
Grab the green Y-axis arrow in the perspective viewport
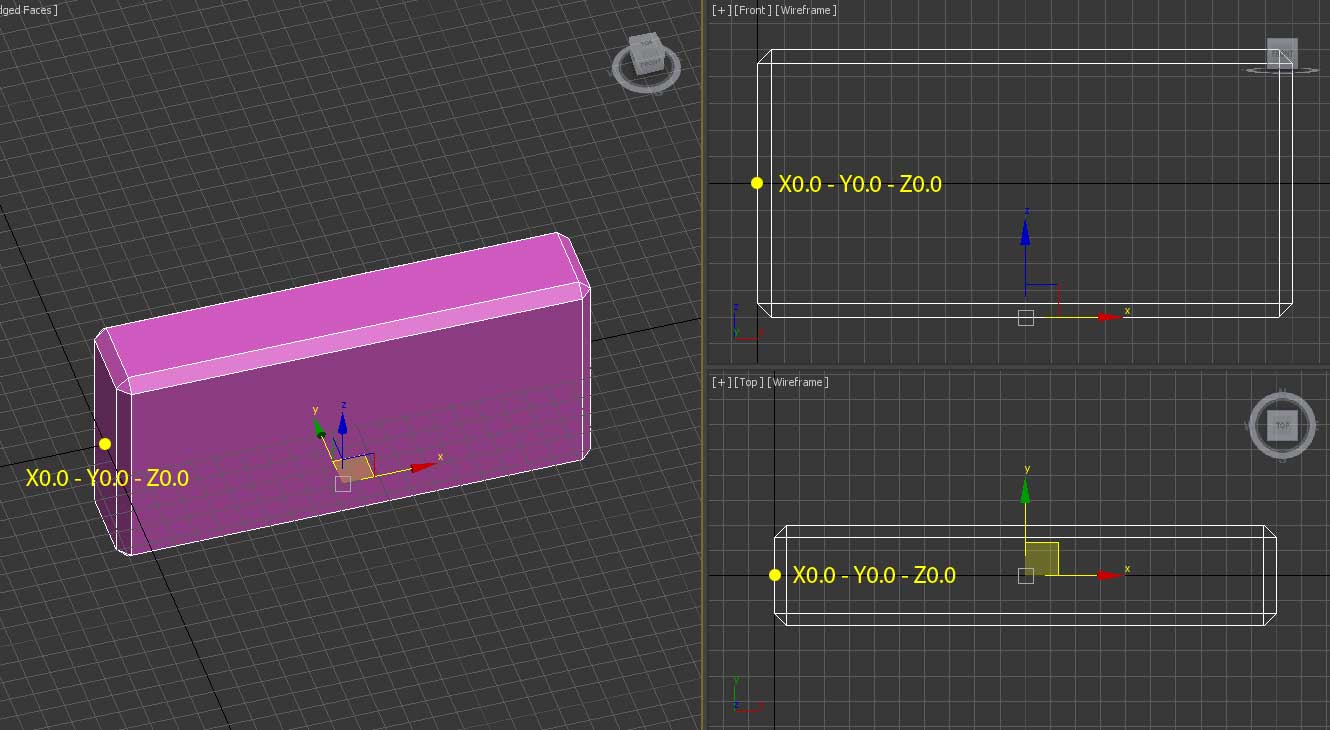click(319, 428)
